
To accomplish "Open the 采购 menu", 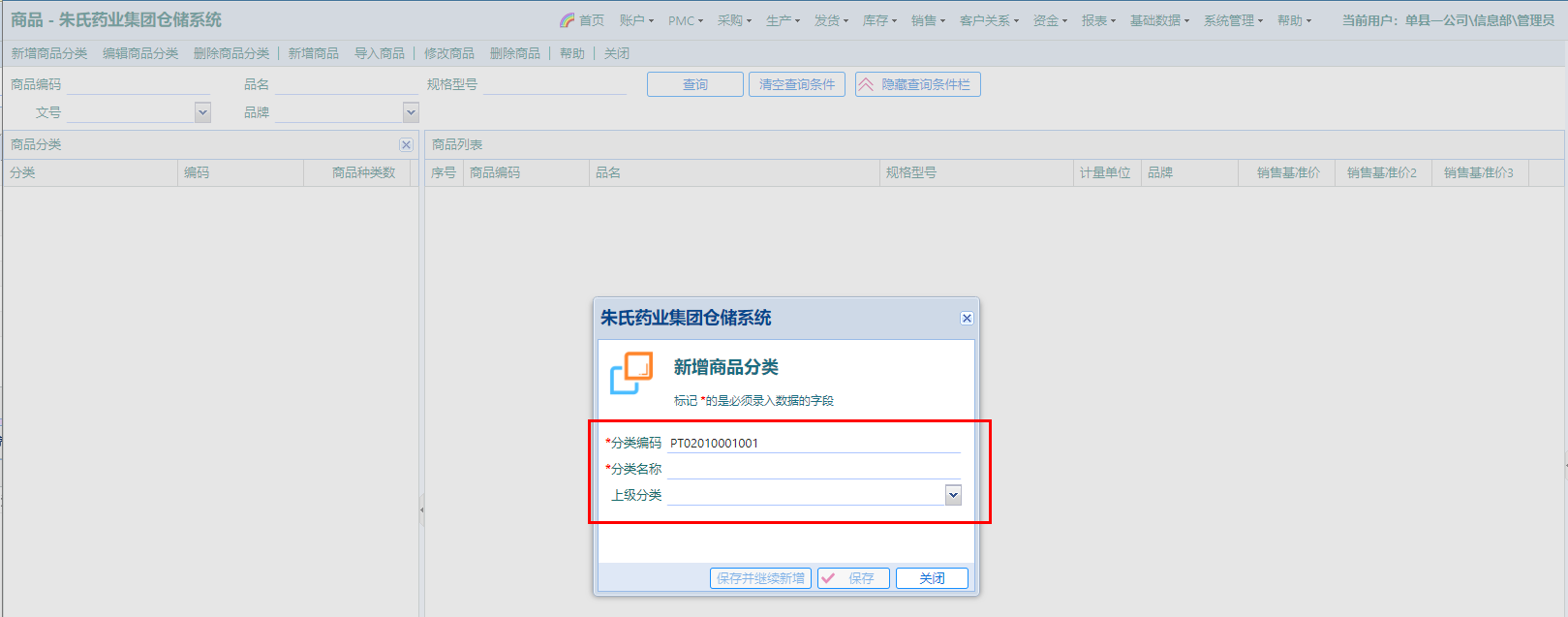I will coord(733,20).
